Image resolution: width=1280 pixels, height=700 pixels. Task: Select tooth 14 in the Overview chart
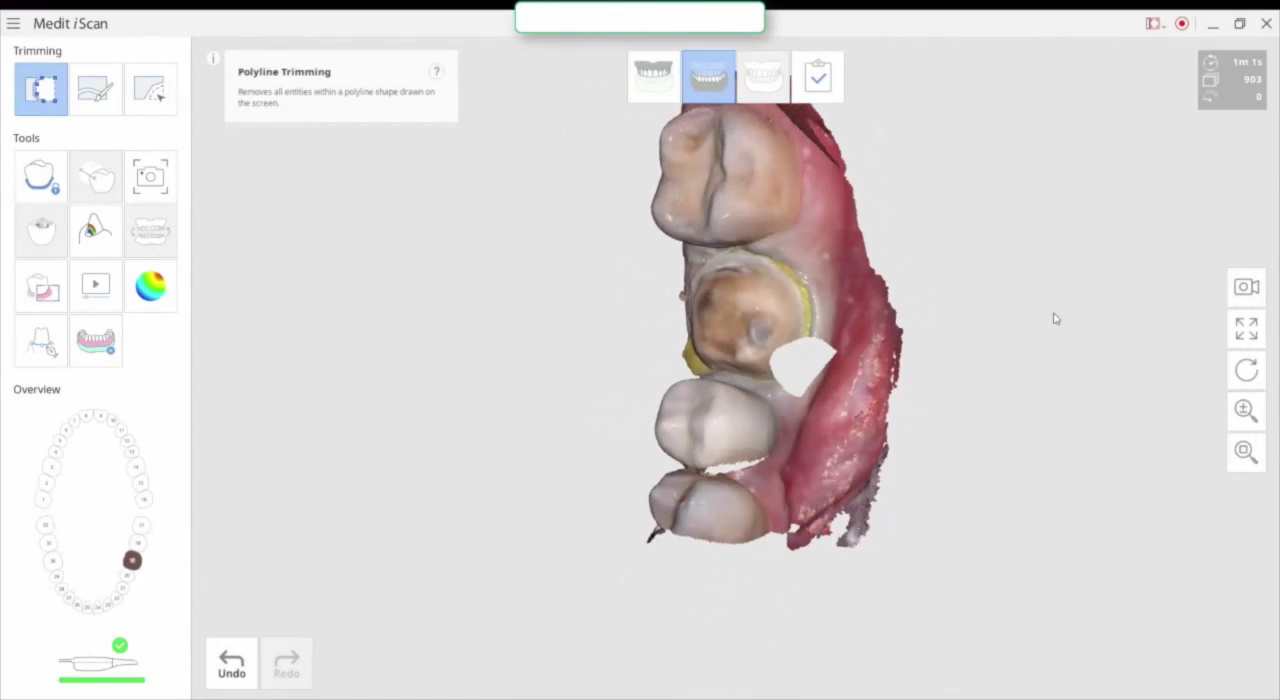[x=136, y=467]
